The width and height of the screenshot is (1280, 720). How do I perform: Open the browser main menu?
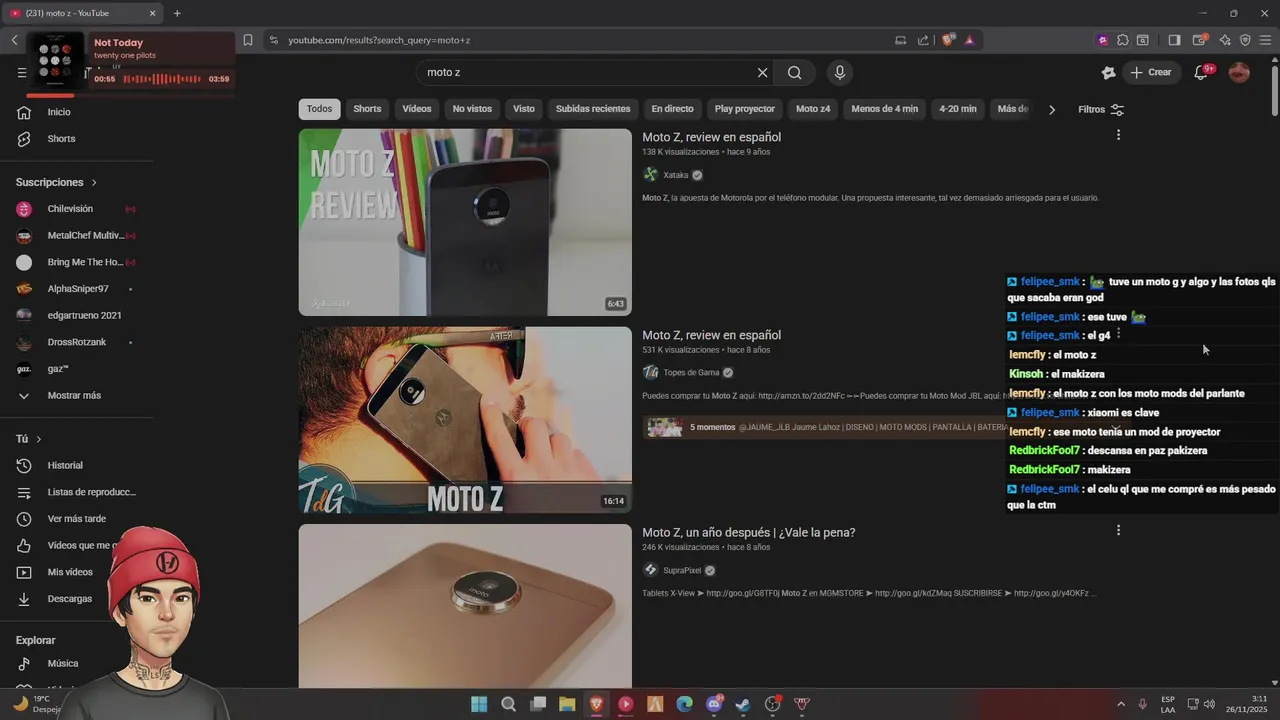[x=1266, y=40]
